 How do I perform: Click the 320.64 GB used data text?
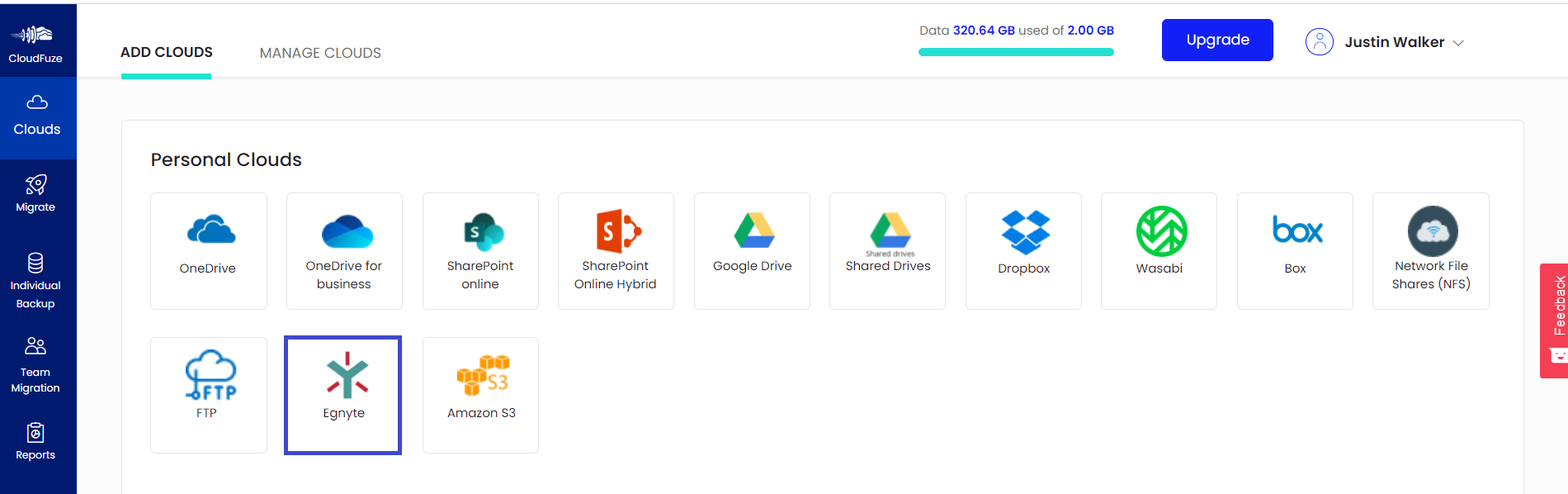pyautogui.click(x=984, y=31)
